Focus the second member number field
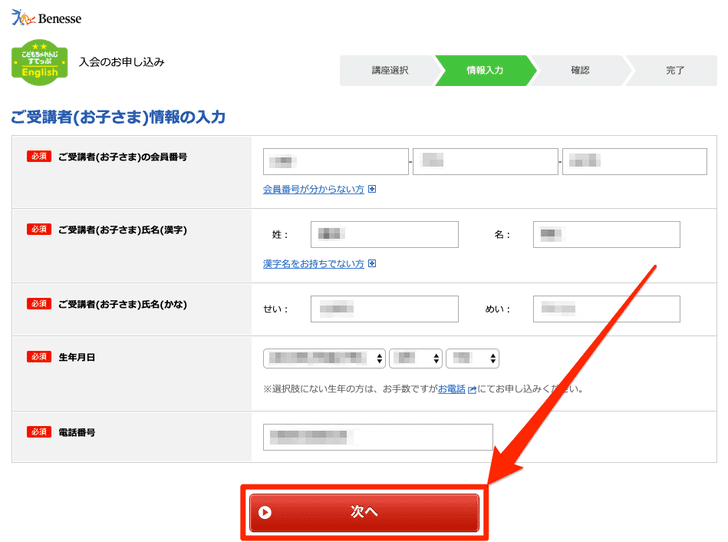This screenshot has width=728, height=542. pos(485,162)
